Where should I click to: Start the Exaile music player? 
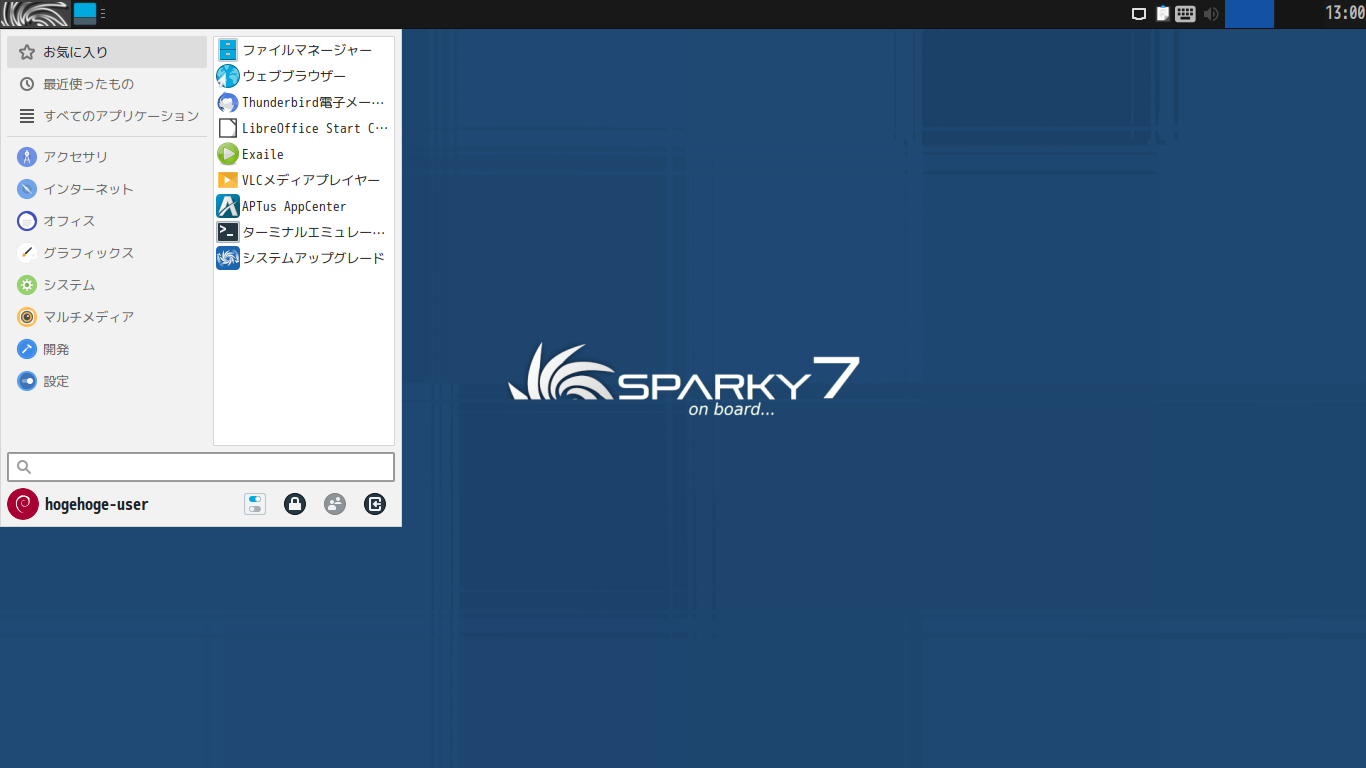[x=304, y=154]
